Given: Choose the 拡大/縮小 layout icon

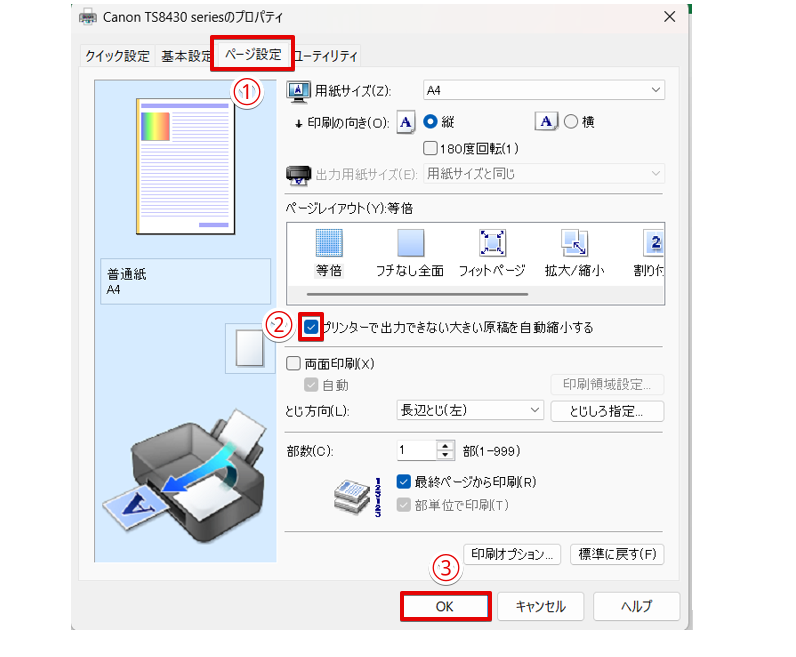Looking at the screenshot, I should [x=574, y=243].
